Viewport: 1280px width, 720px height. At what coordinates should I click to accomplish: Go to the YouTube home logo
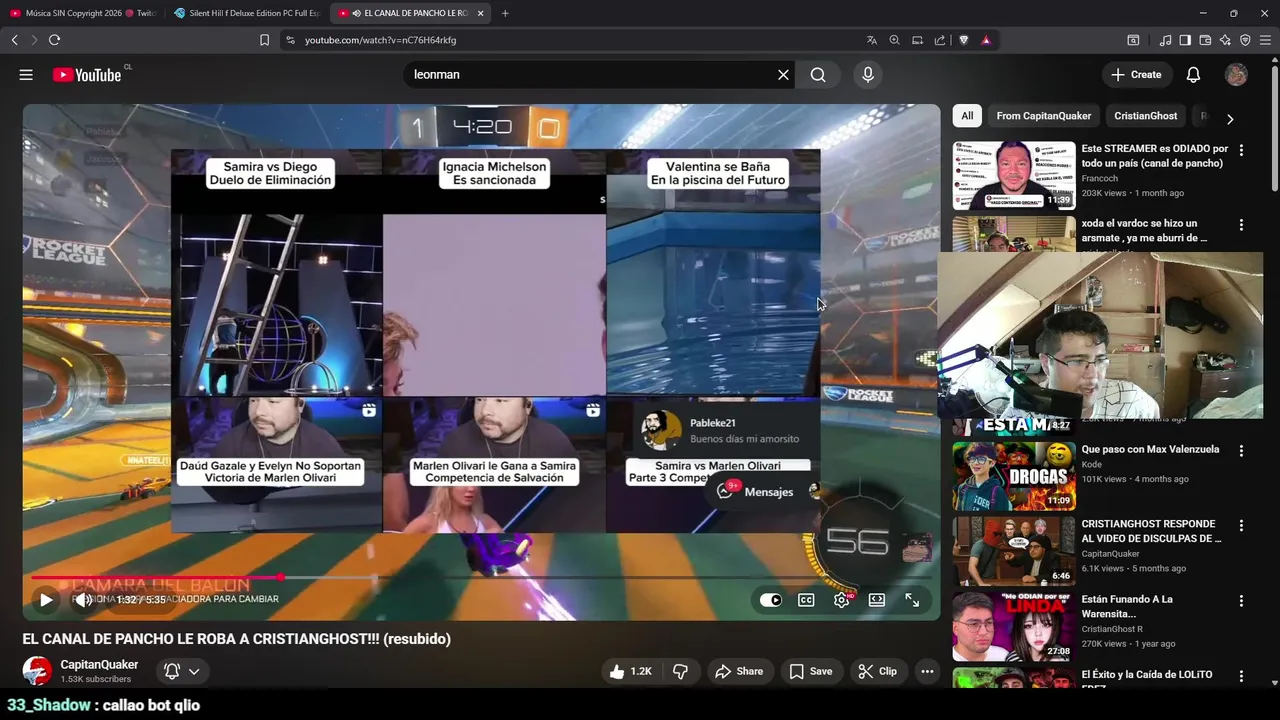click(87, 75)
